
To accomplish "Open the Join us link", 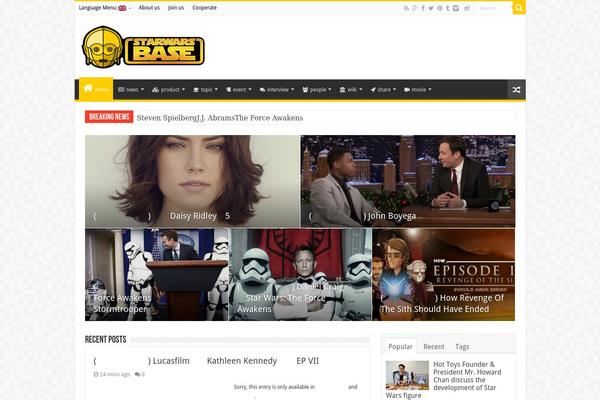I will 176,8.
